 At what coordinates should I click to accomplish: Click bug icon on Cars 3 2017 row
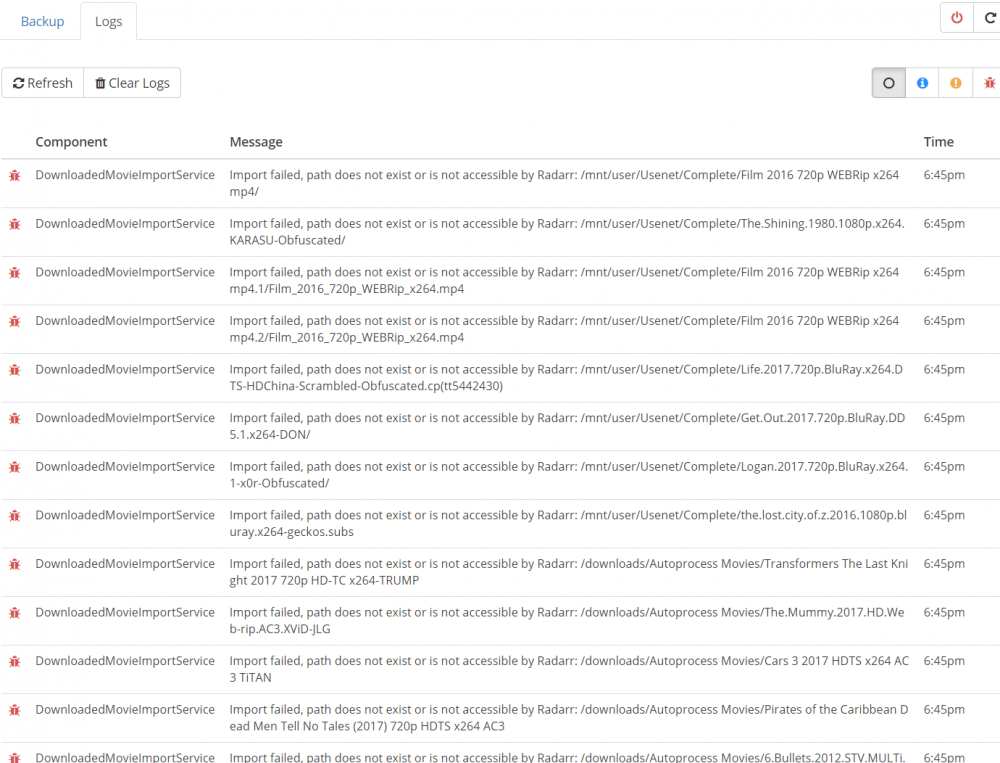tap(15, 662)
